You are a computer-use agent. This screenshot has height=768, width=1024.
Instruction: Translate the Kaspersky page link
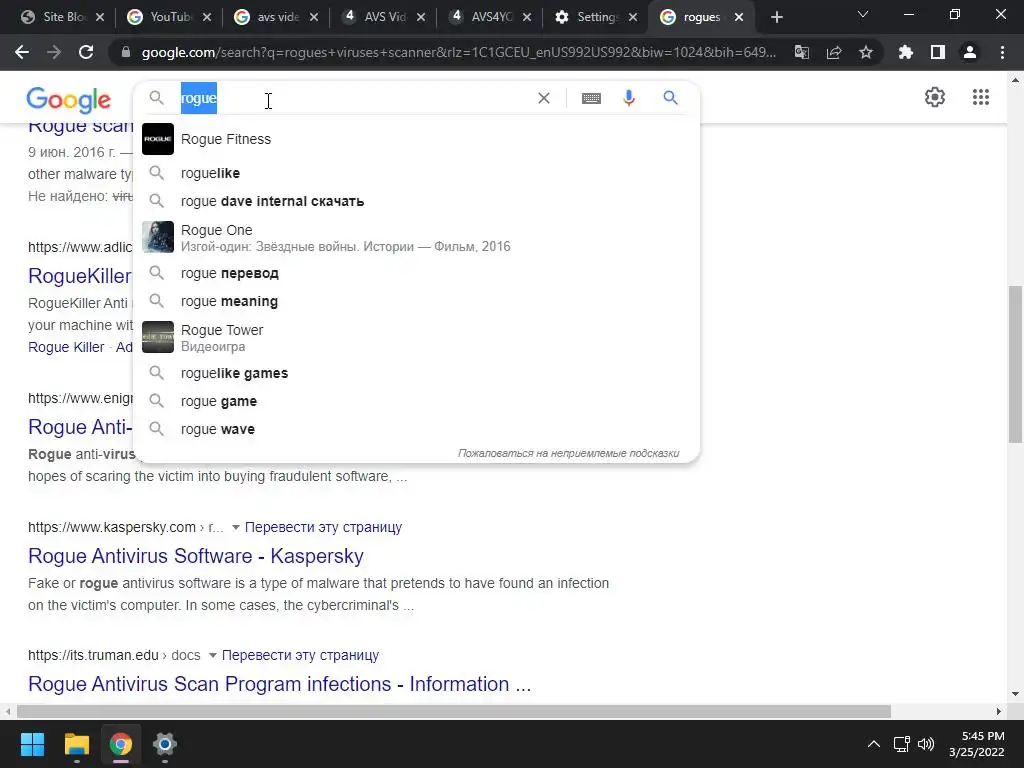tap(323, 527)
